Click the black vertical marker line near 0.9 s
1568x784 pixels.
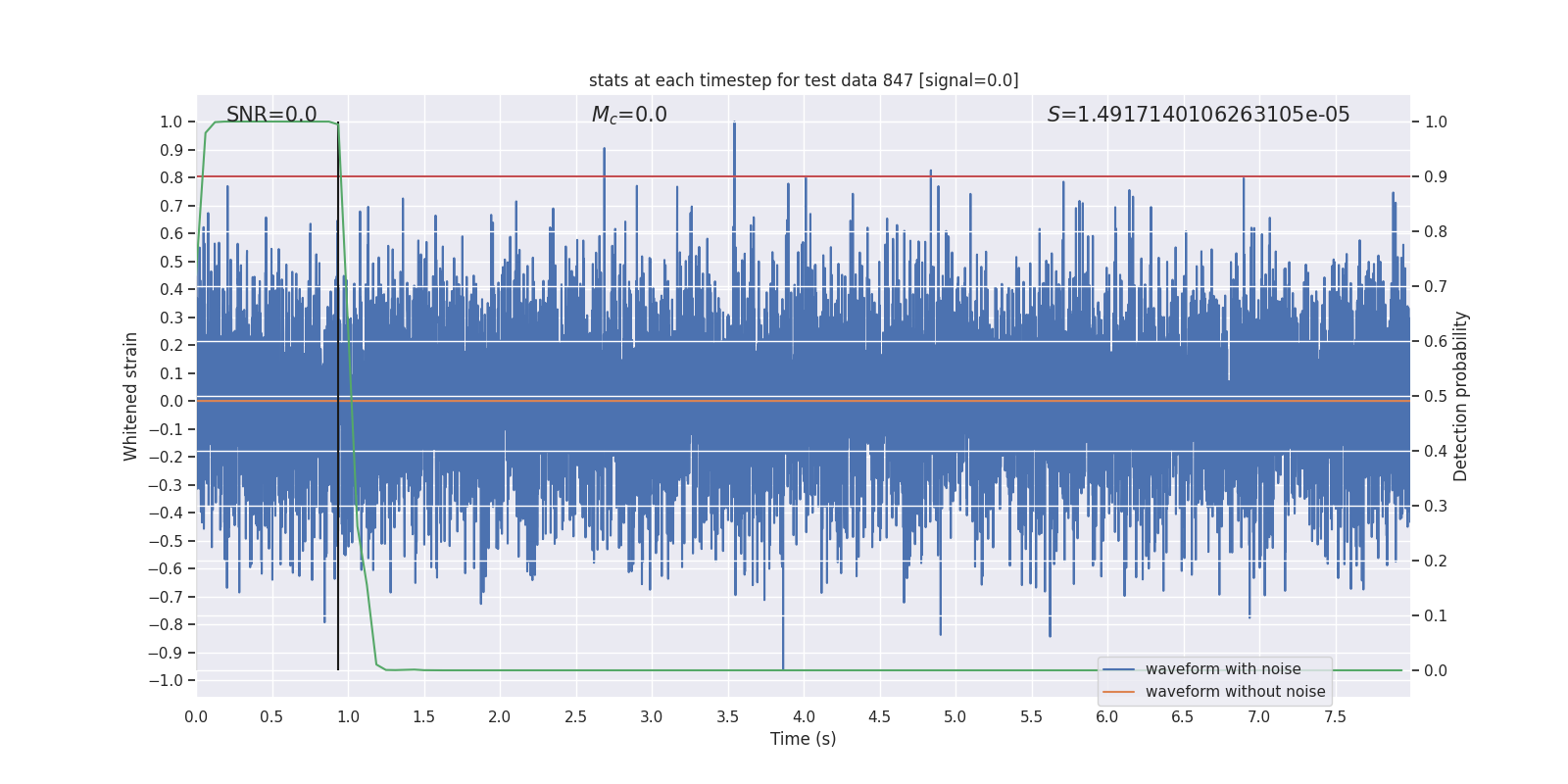(338, 396)
